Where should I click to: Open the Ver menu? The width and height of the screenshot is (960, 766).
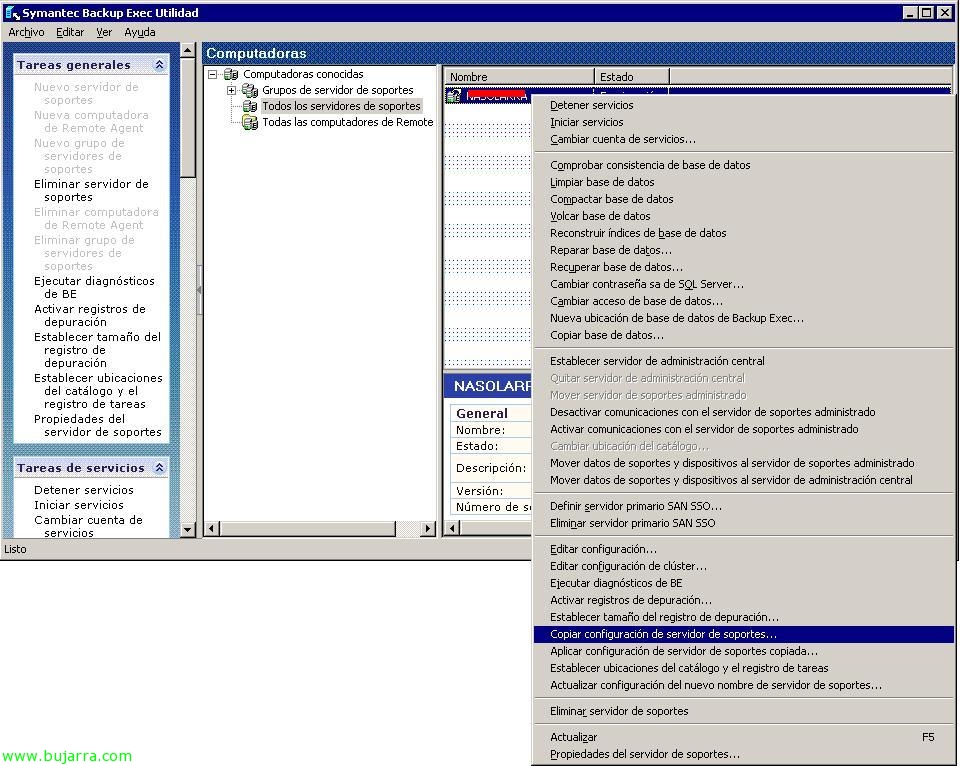coord(104,32)
